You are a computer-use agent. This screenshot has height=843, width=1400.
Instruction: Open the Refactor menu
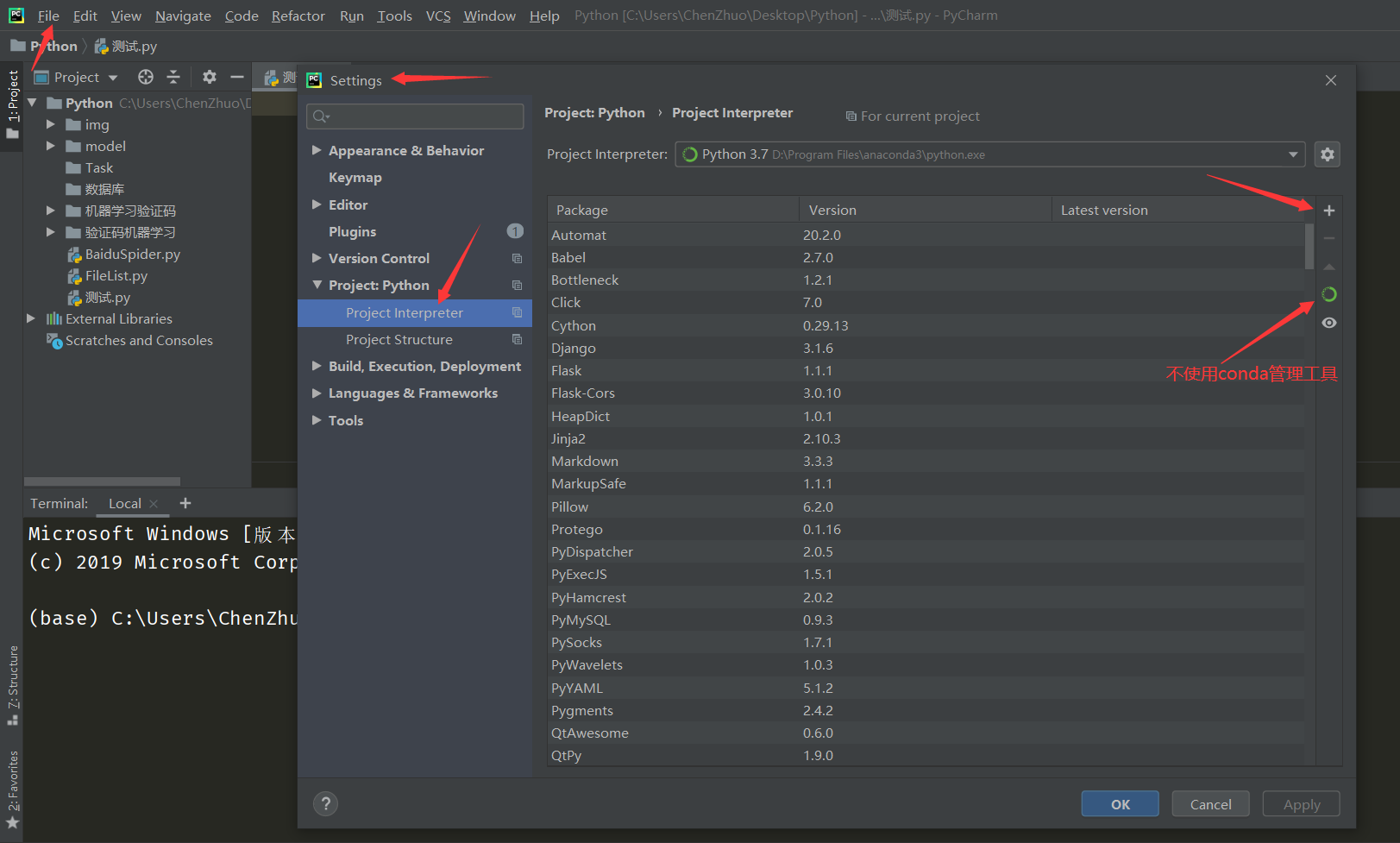click(298, 16)
